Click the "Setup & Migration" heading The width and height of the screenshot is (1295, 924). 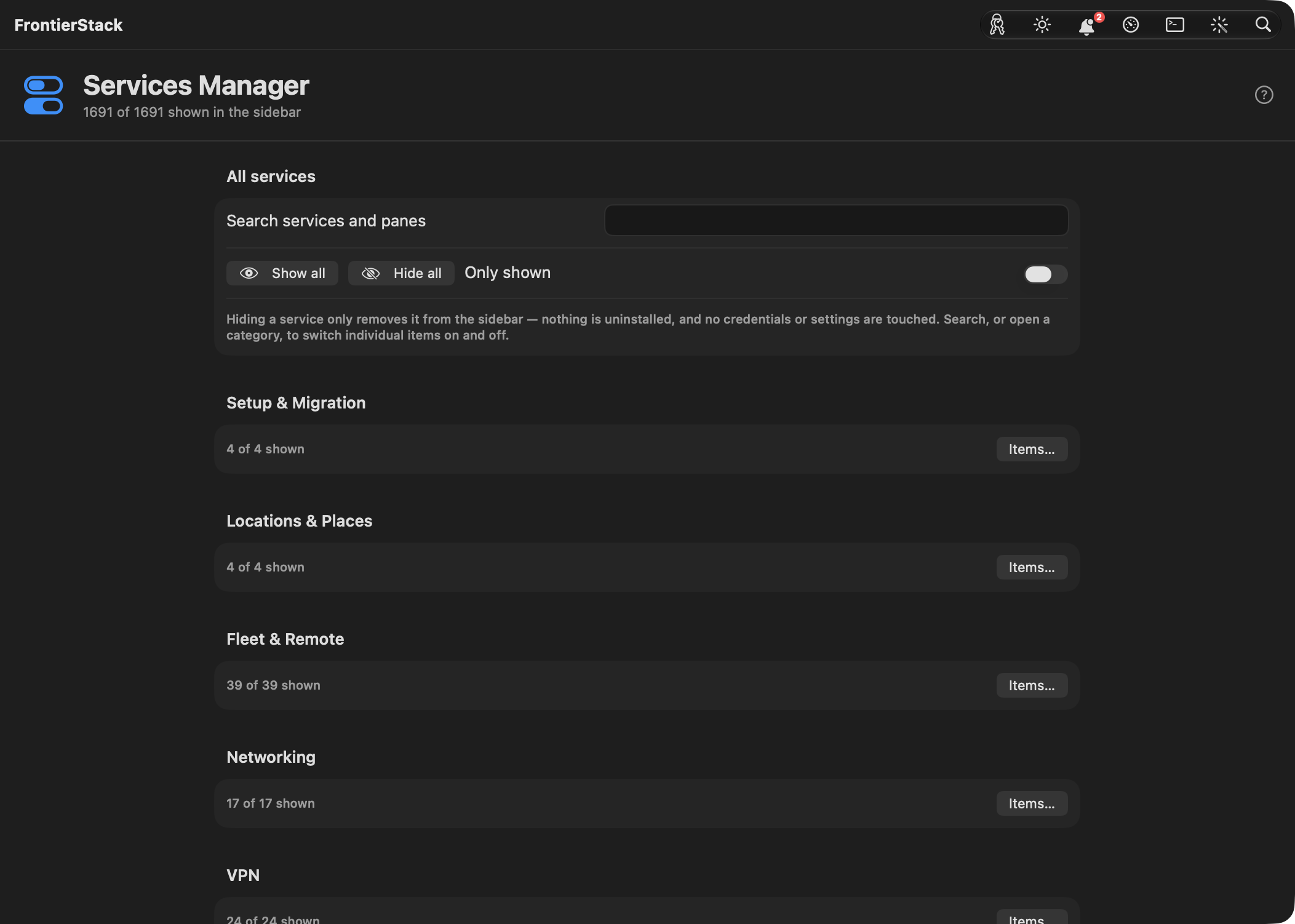[x=296, y=403]
